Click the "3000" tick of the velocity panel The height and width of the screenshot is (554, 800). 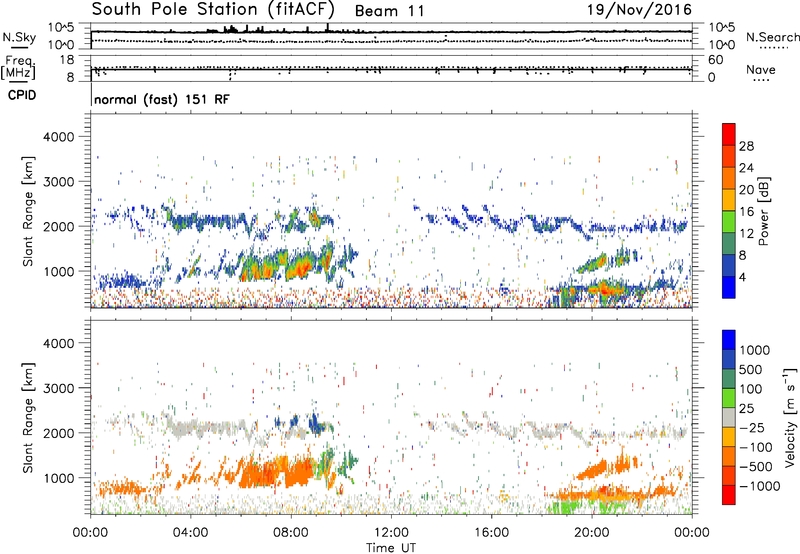tap(59, 388)
